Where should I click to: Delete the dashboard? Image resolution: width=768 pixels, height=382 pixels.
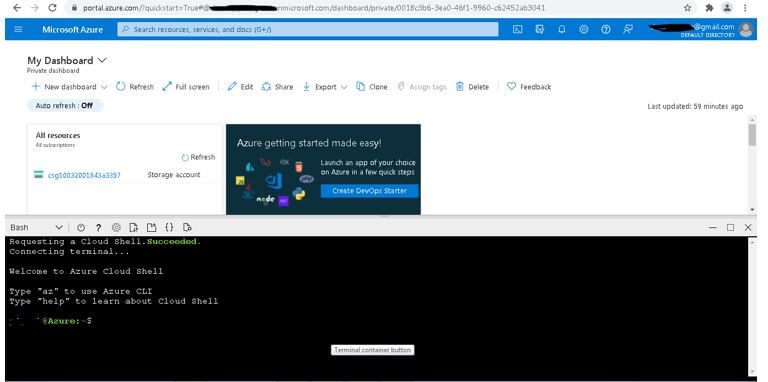coord(472,87)
